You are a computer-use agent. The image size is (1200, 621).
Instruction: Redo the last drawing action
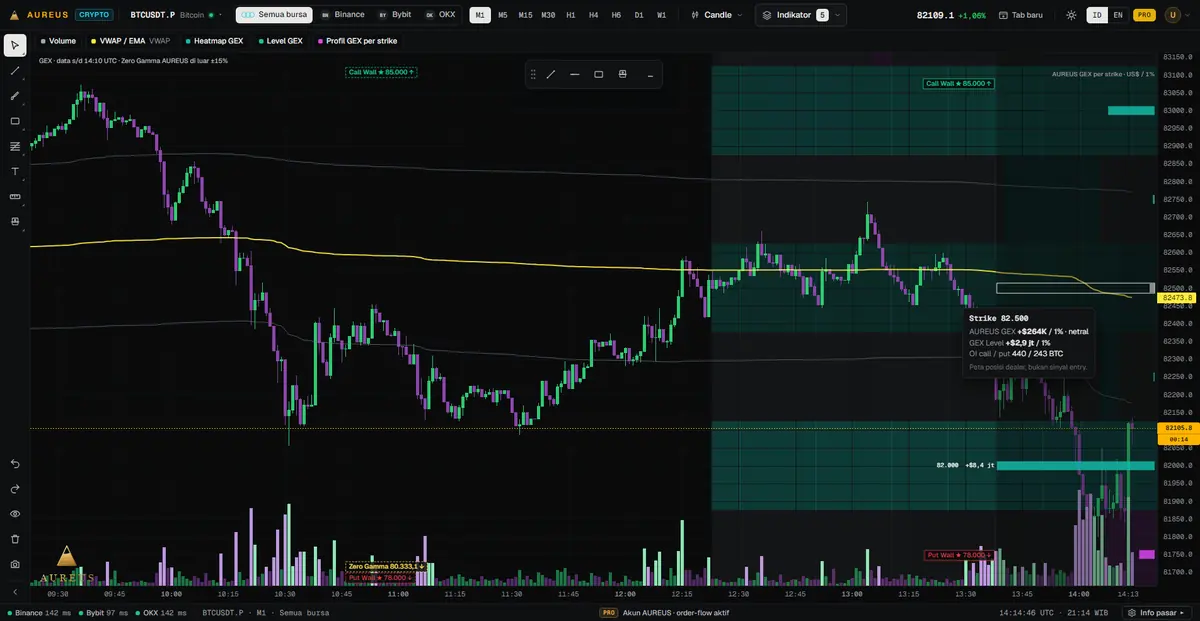(15, 489)
